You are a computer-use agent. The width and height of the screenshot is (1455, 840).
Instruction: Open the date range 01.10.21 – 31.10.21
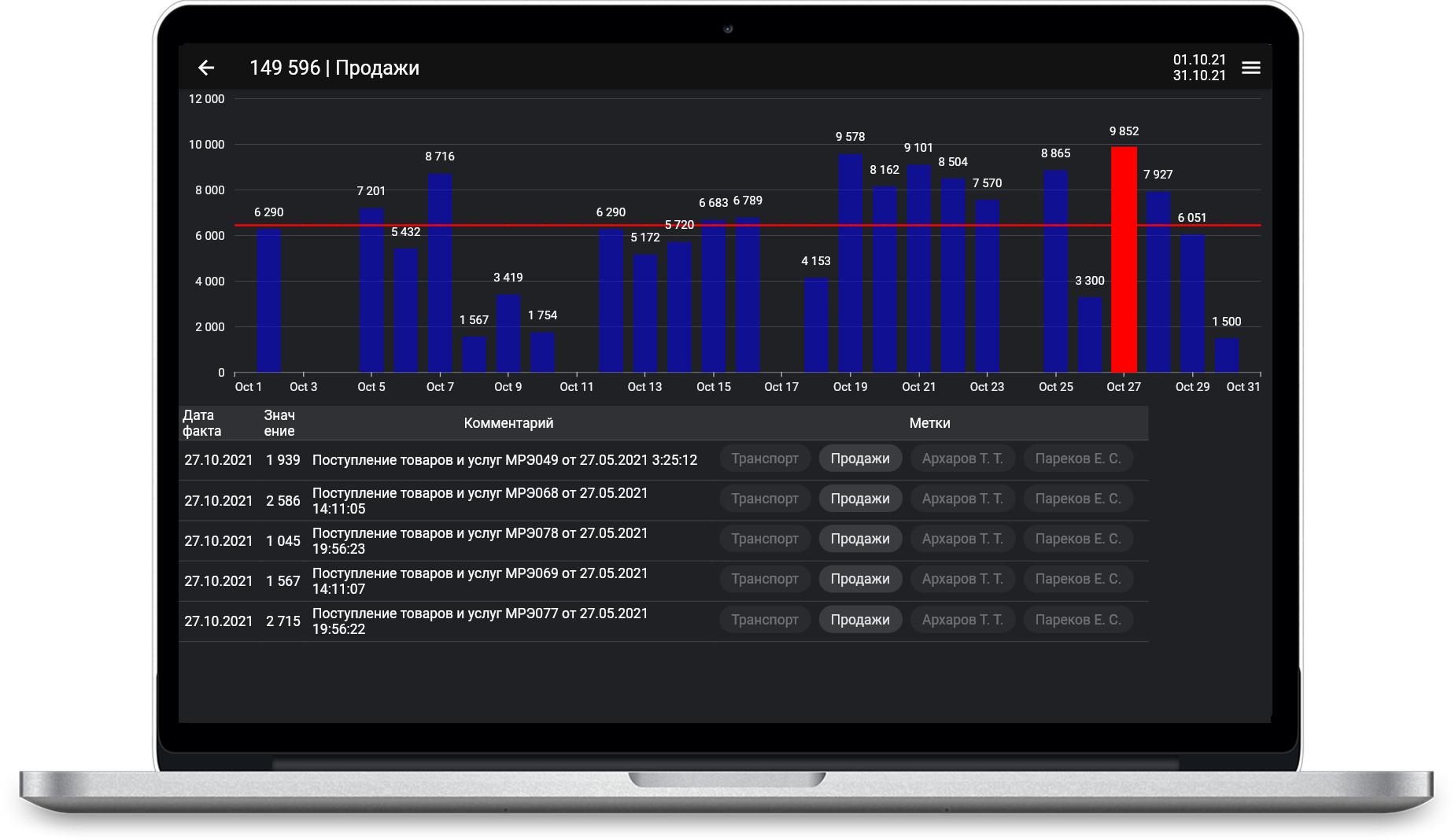pos(1198,68)
